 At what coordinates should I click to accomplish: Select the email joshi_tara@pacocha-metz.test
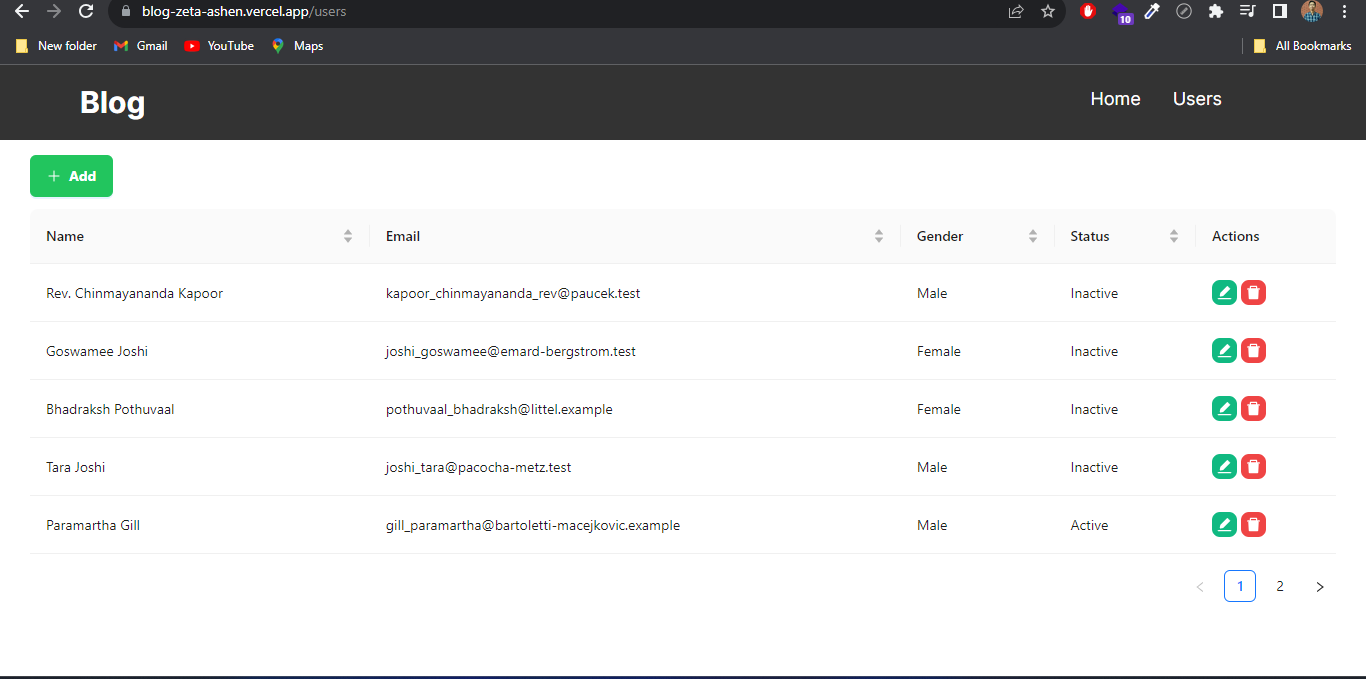coord(479,467)
